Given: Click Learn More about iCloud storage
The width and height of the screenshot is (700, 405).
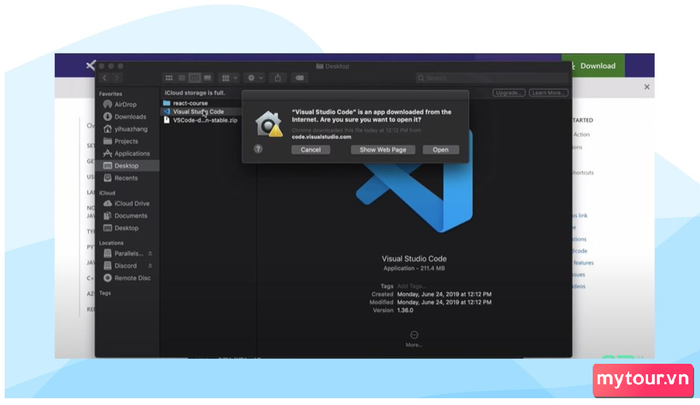Looking at the screenshot, I should click(x=549, y=93).
